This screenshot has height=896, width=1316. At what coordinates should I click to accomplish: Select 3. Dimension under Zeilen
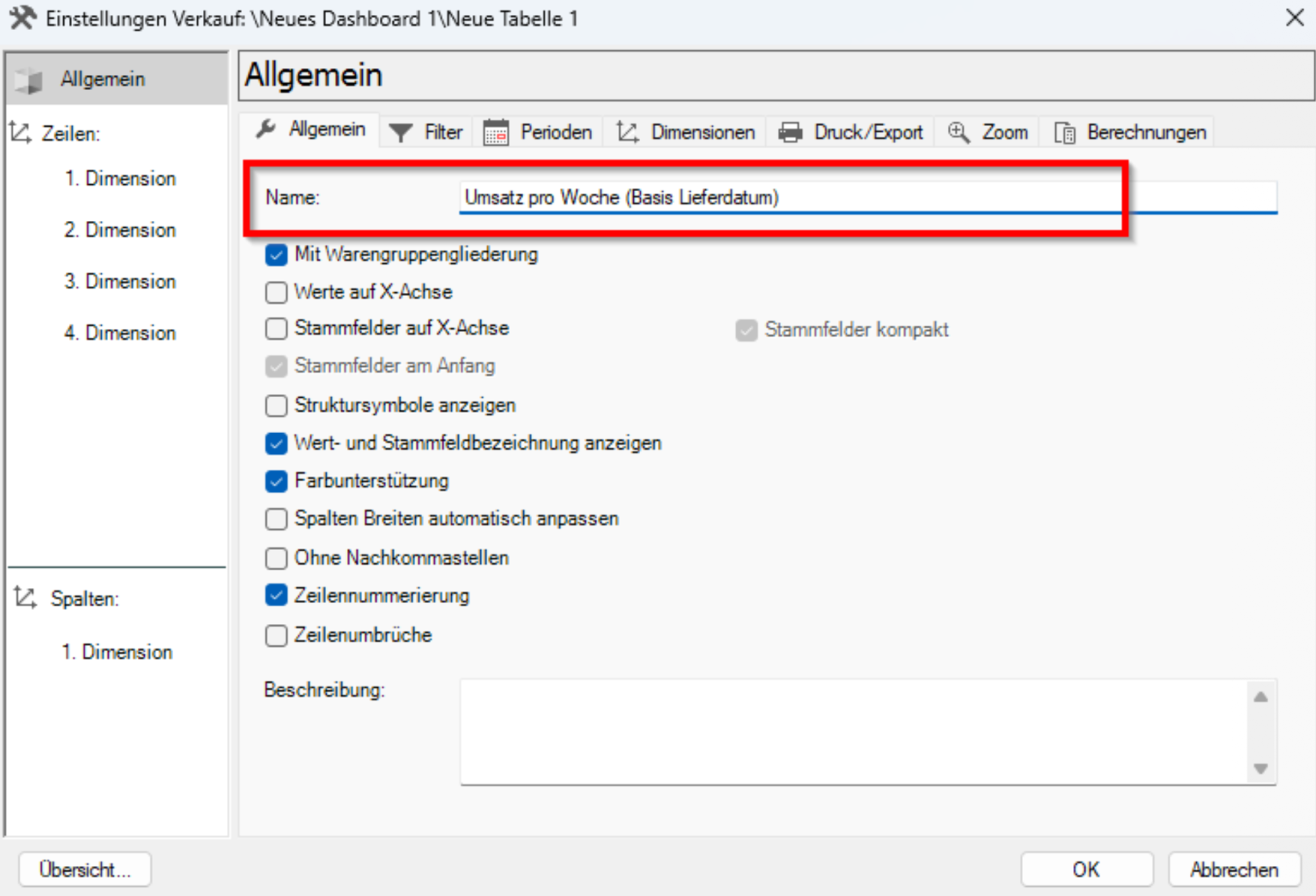[x=120, y=282]
